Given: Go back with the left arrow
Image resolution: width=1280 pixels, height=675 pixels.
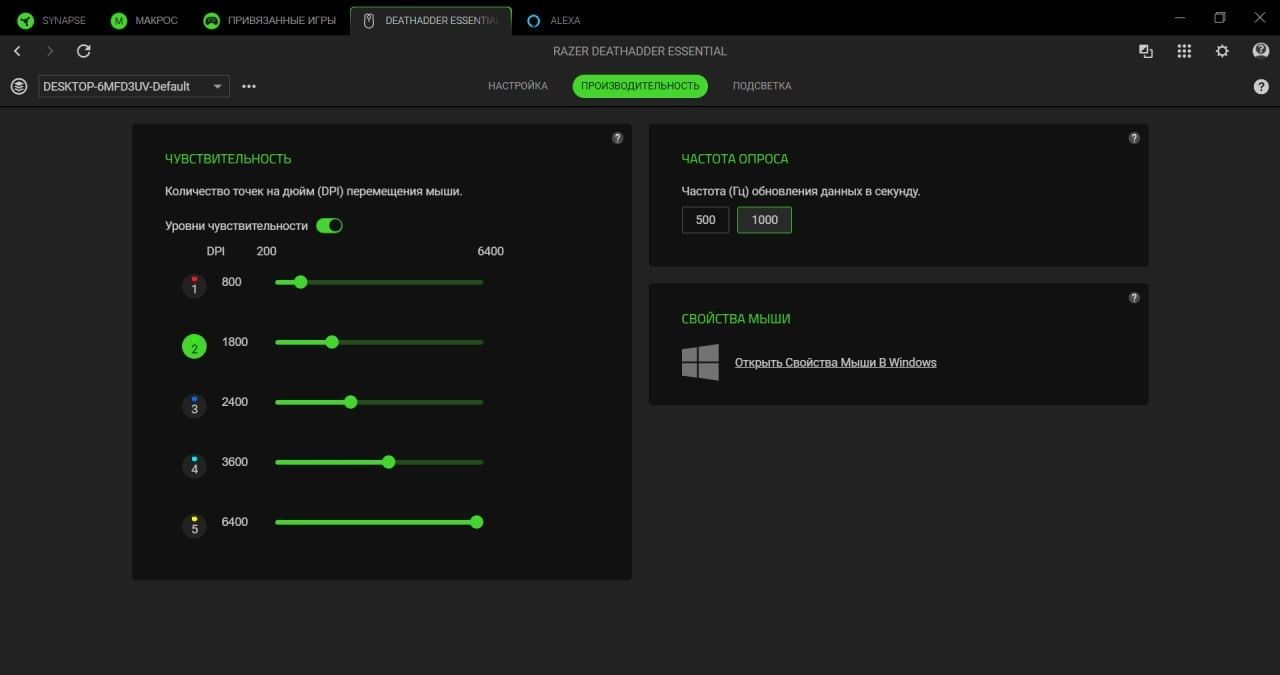Looking at the screenshot, I should [x=17, y=51].
